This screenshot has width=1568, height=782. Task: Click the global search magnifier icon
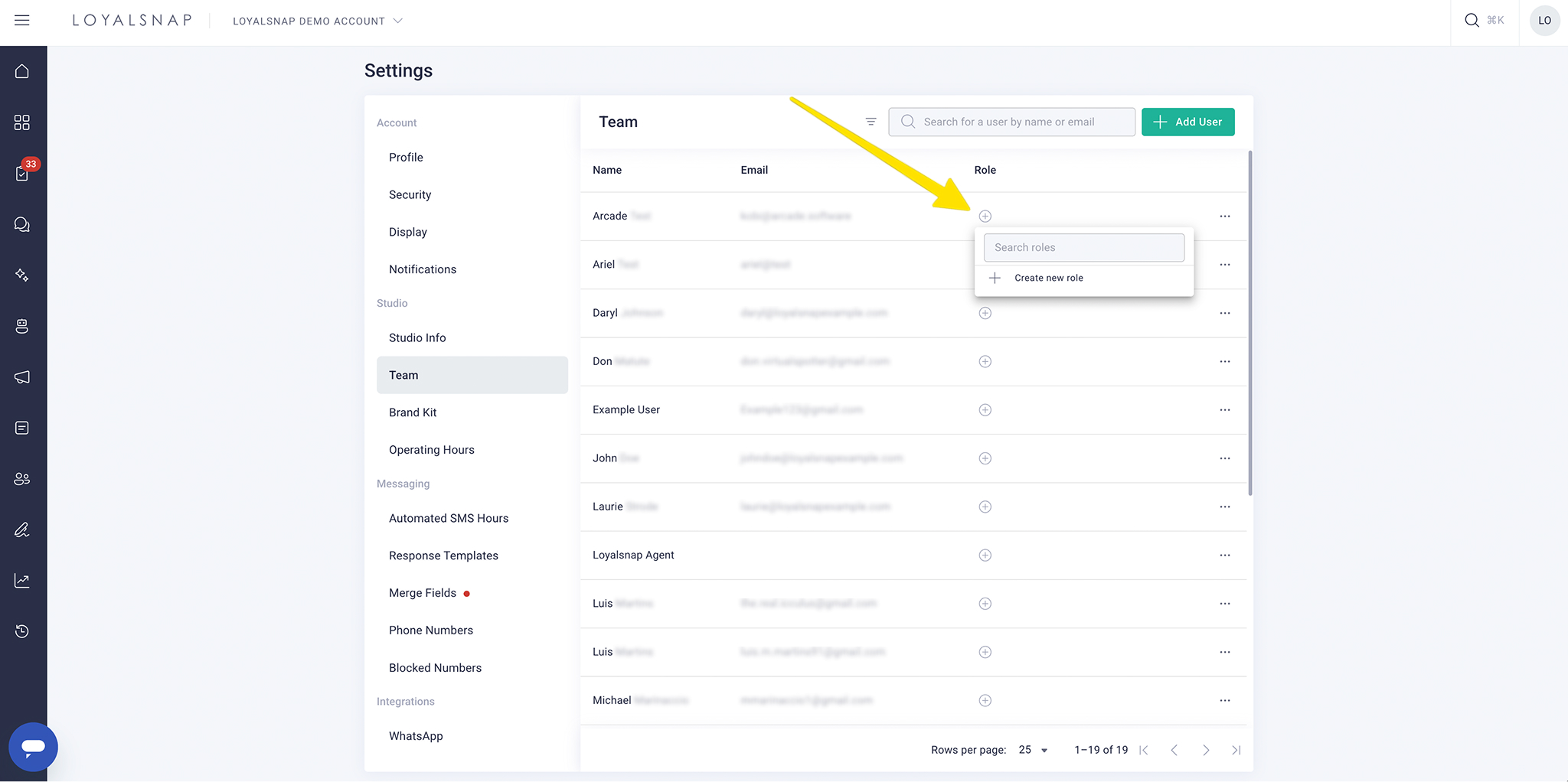[1472, 21]
